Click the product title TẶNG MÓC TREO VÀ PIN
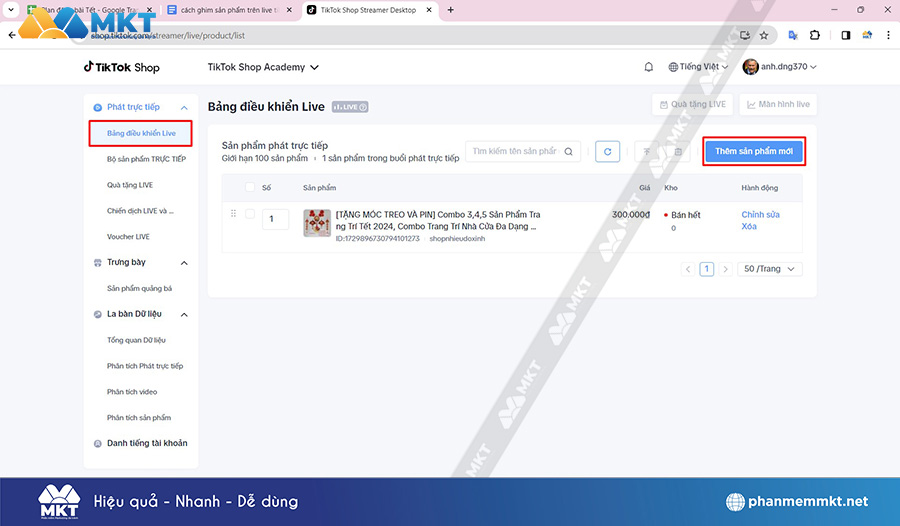This screenshot has width=900, height=526. pyautogui.click(x=438, y=221)
